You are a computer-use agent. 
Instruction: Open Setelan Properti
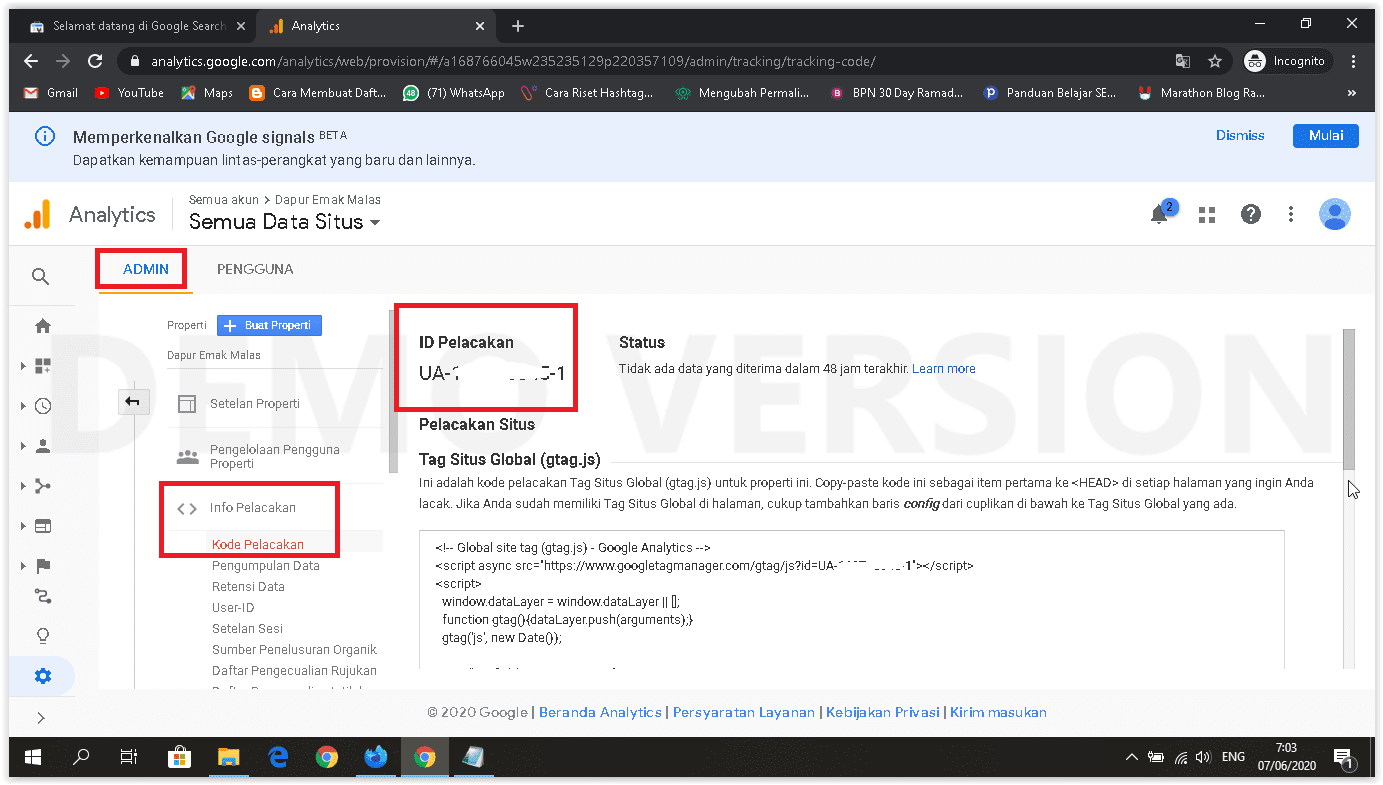pyautogui.click(x=255, y=404)
